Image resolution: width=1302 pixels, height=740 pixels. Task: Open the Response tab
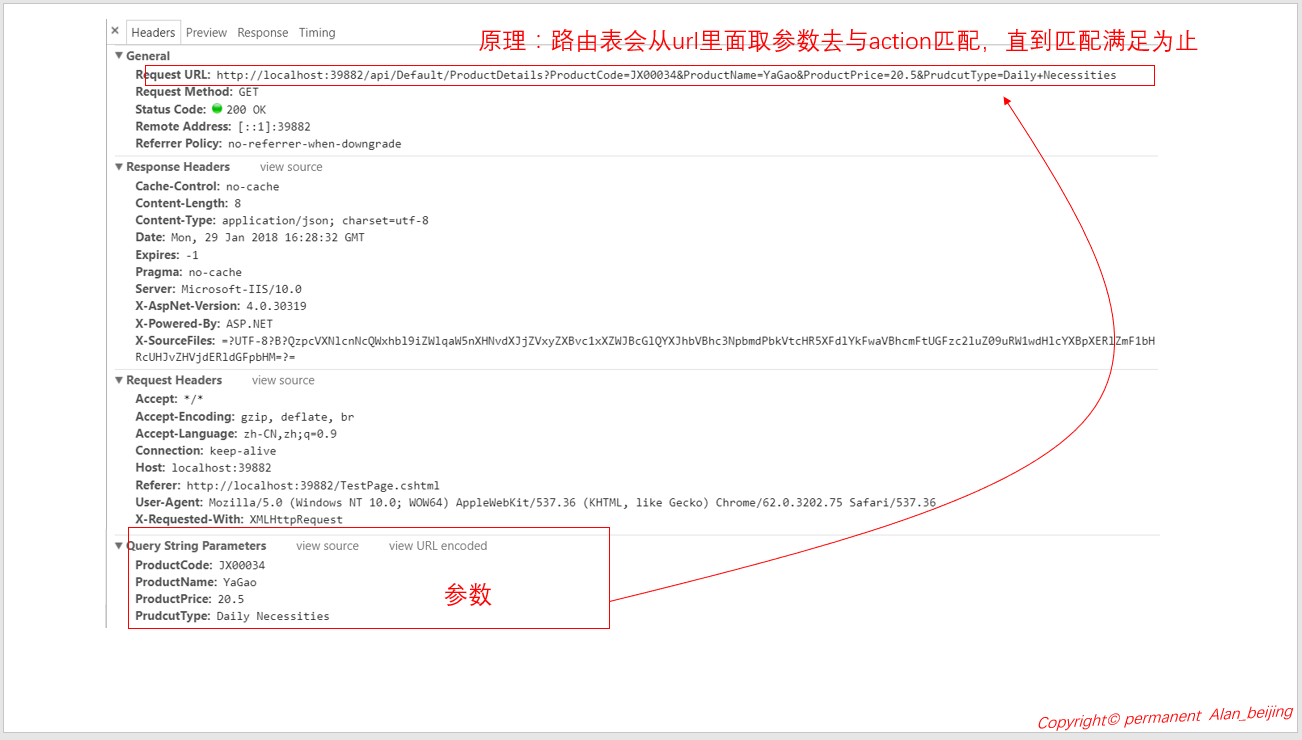[x=263, y=32]
